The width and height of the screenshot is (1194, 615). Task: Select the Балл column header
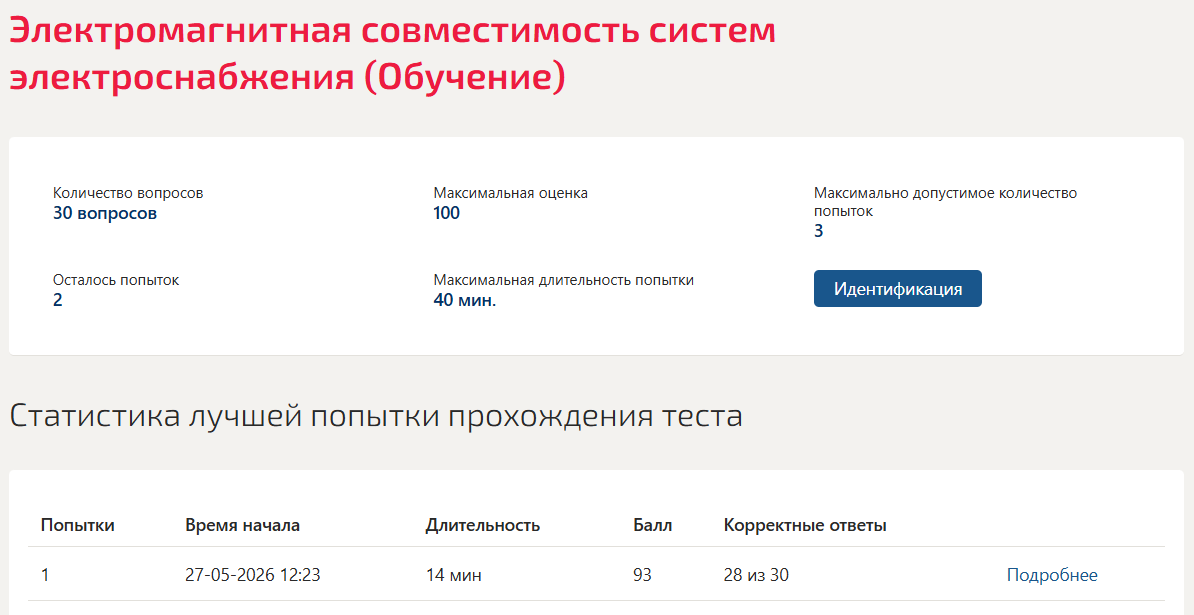(653, 525)
